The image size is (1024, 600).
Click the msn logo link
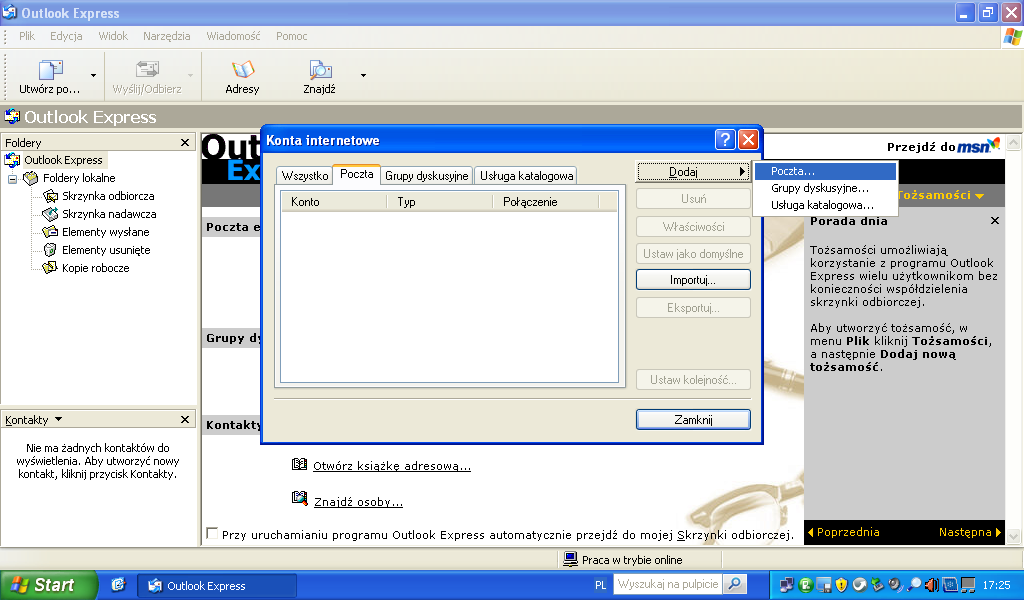click(978, 146)
